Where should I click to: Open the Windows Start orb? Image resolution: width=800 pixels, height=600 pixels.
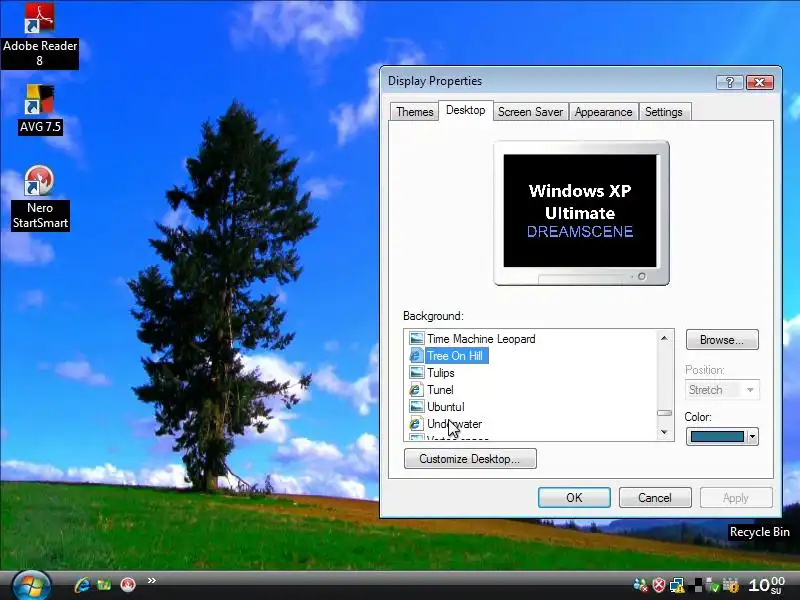point(32,585)
